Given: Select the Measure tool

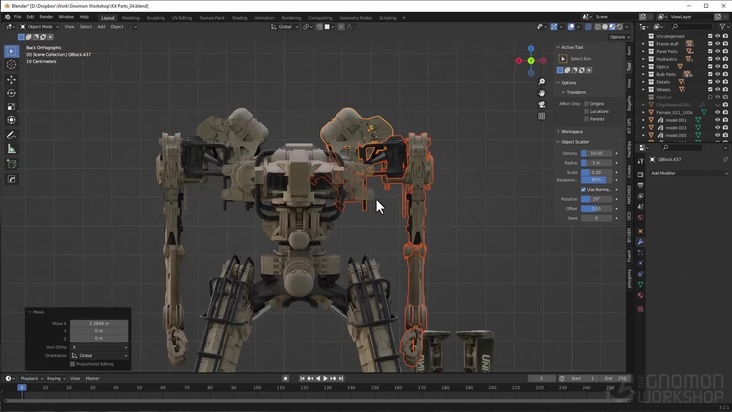Looking at the screenshot, I should tap(12, 149).
